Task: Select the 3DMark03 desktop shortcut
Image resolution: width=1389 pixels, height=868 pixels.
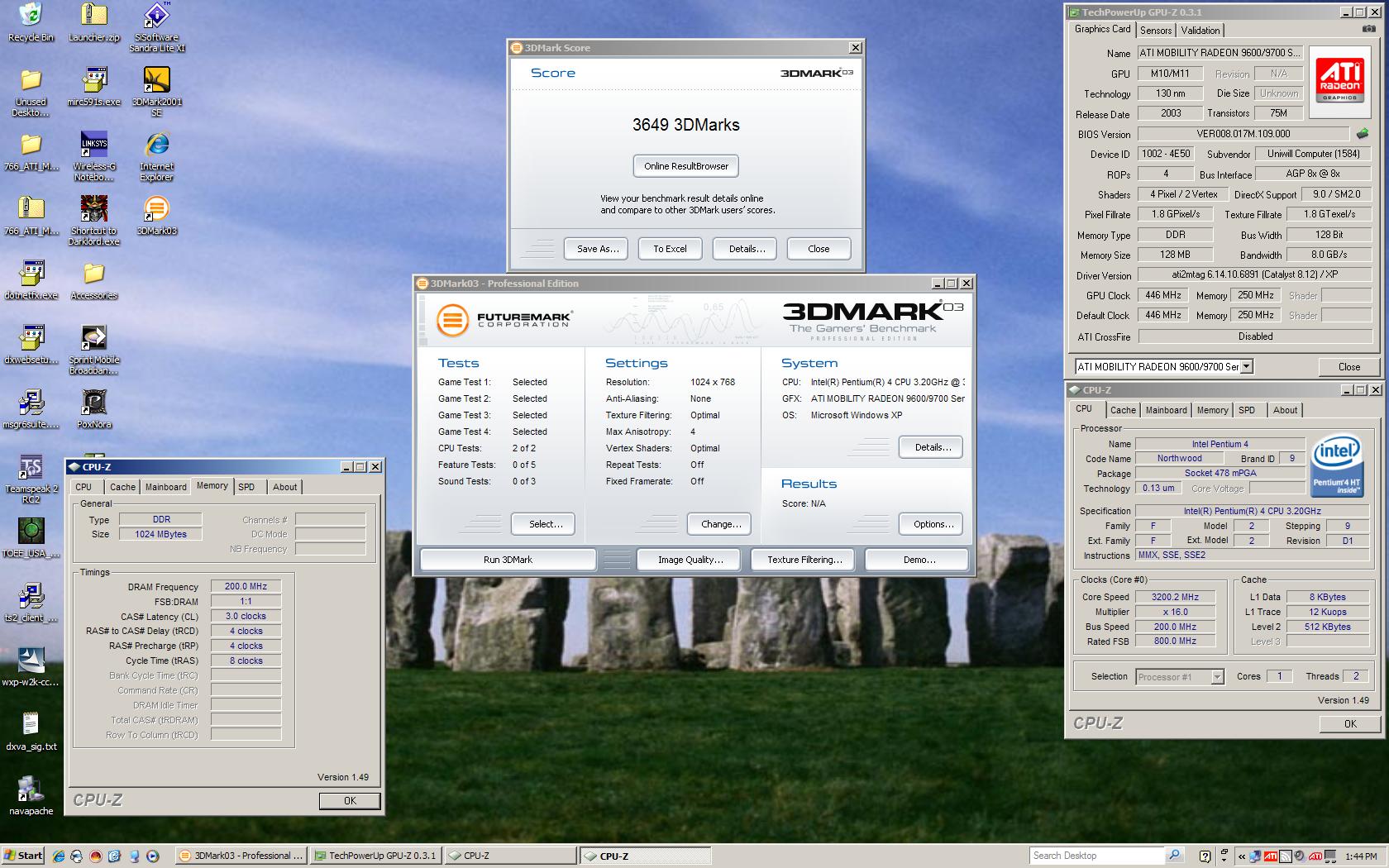Action: (x=156, y=216)
